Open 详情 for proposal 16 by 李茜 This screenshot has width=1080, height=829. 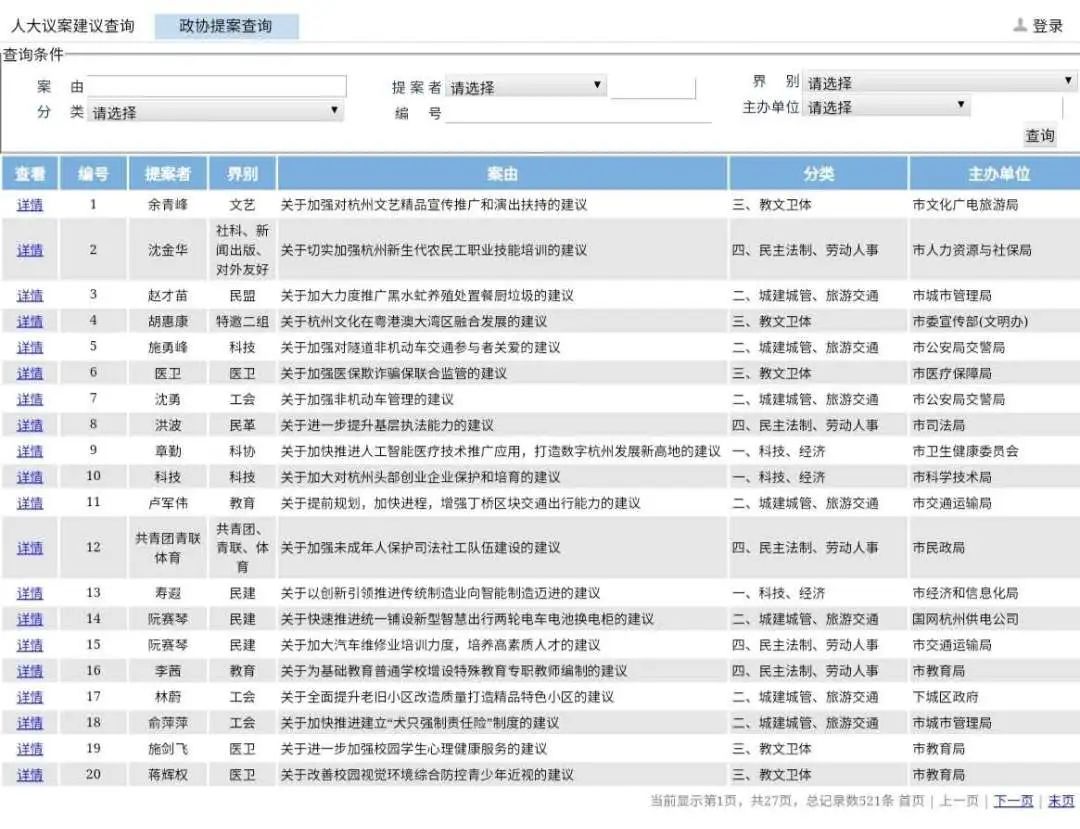tap(30, 671)
